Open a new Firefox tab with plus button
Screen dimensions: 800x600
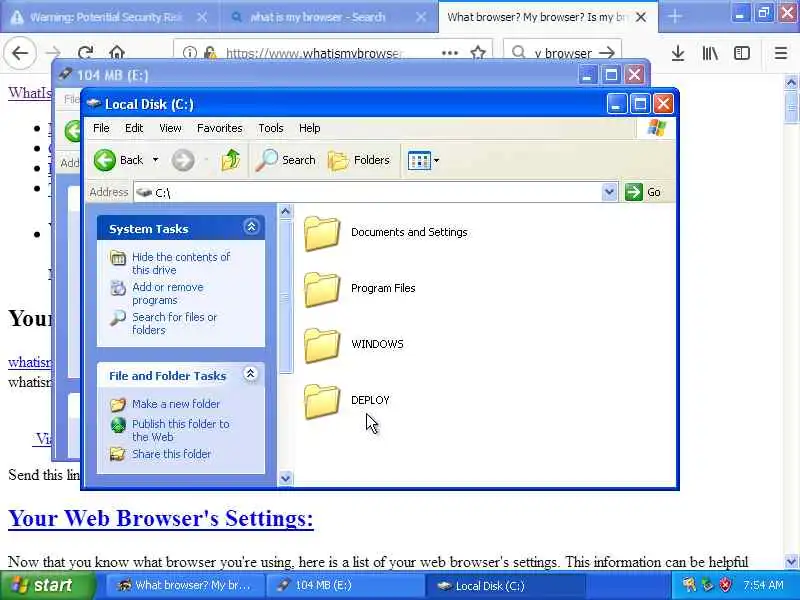tap(675, 17)
